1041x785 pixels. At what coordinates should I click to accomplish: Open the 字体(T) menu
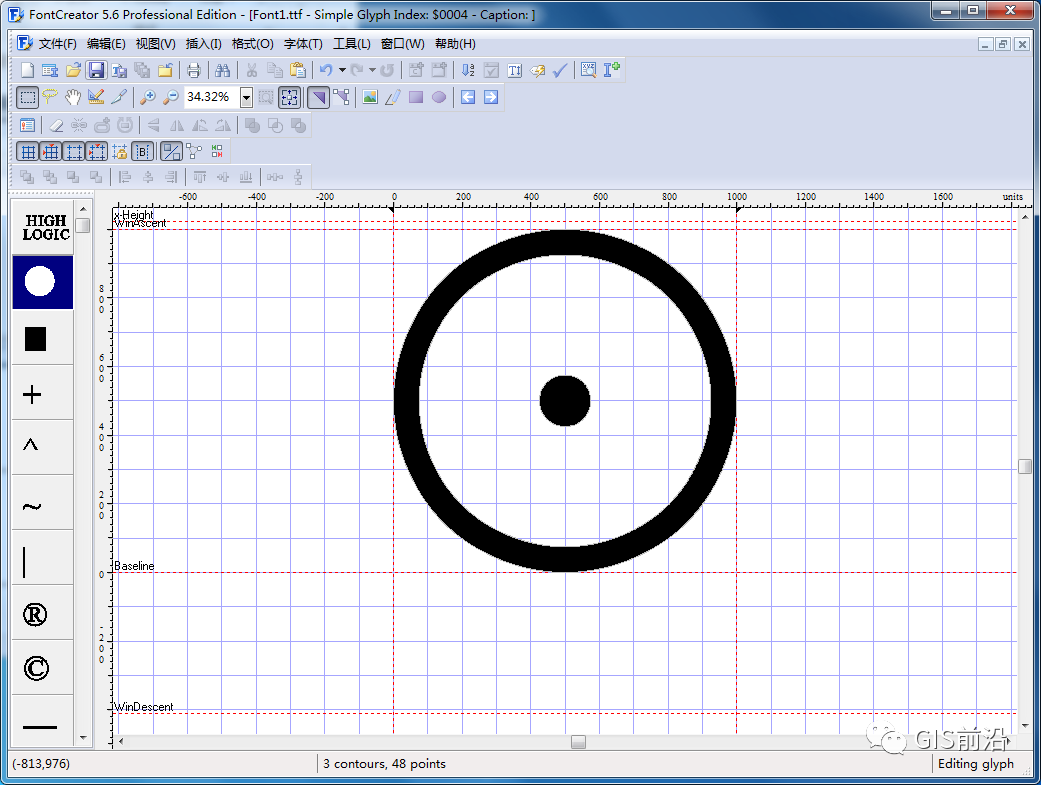pos(303,44)
